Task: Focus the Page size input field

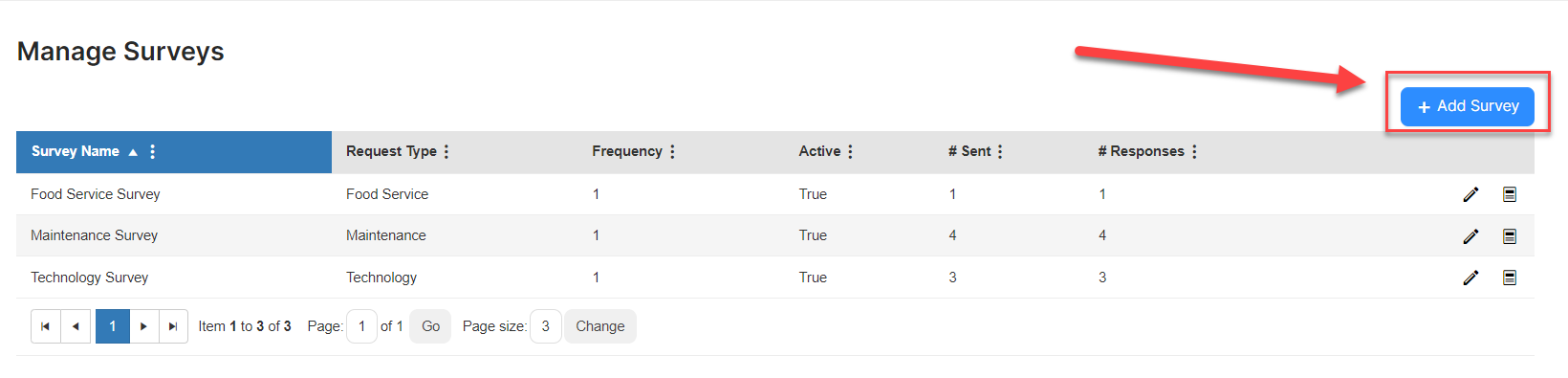Action: point(546,326)
